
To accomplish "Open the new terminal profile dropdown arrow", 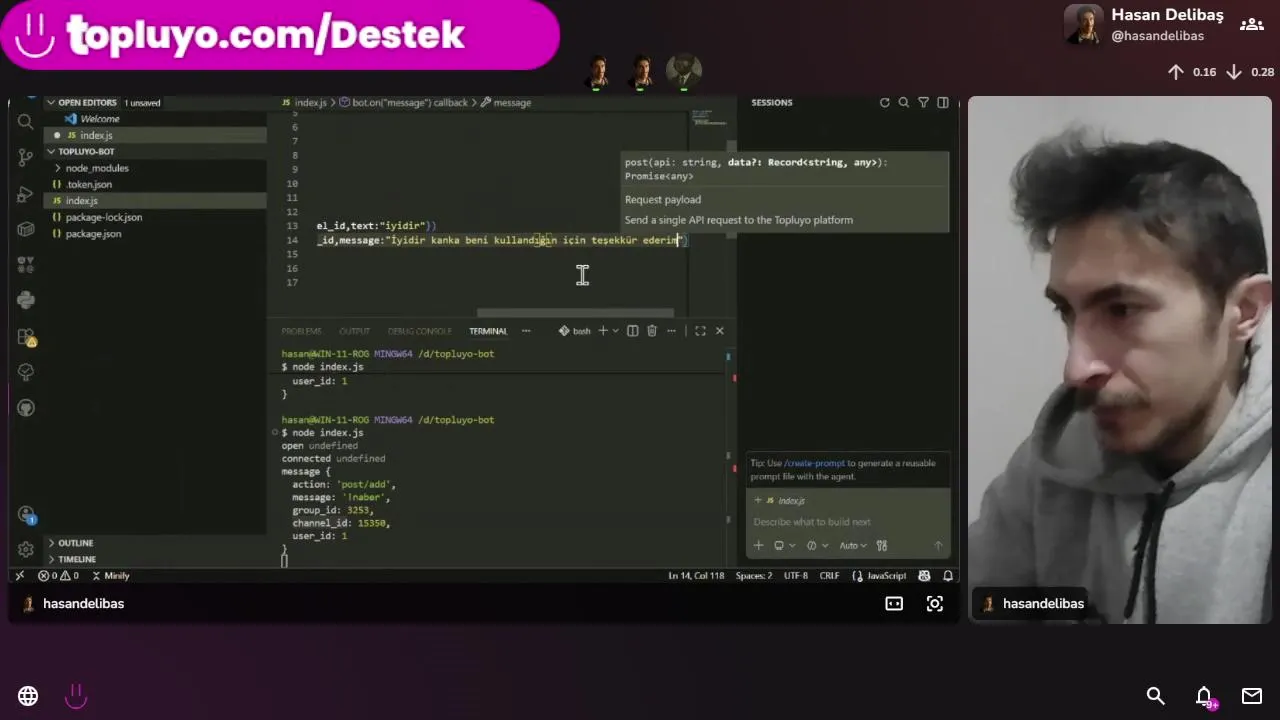I will [615, 331].
